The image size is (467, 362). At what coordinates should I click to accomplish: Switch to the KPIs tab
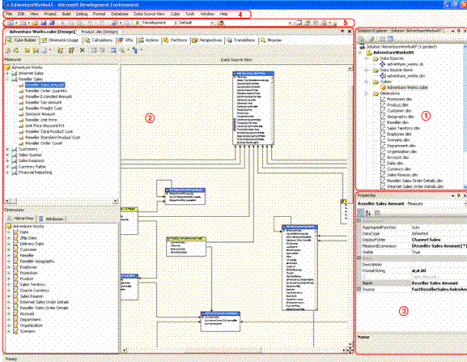126,40
